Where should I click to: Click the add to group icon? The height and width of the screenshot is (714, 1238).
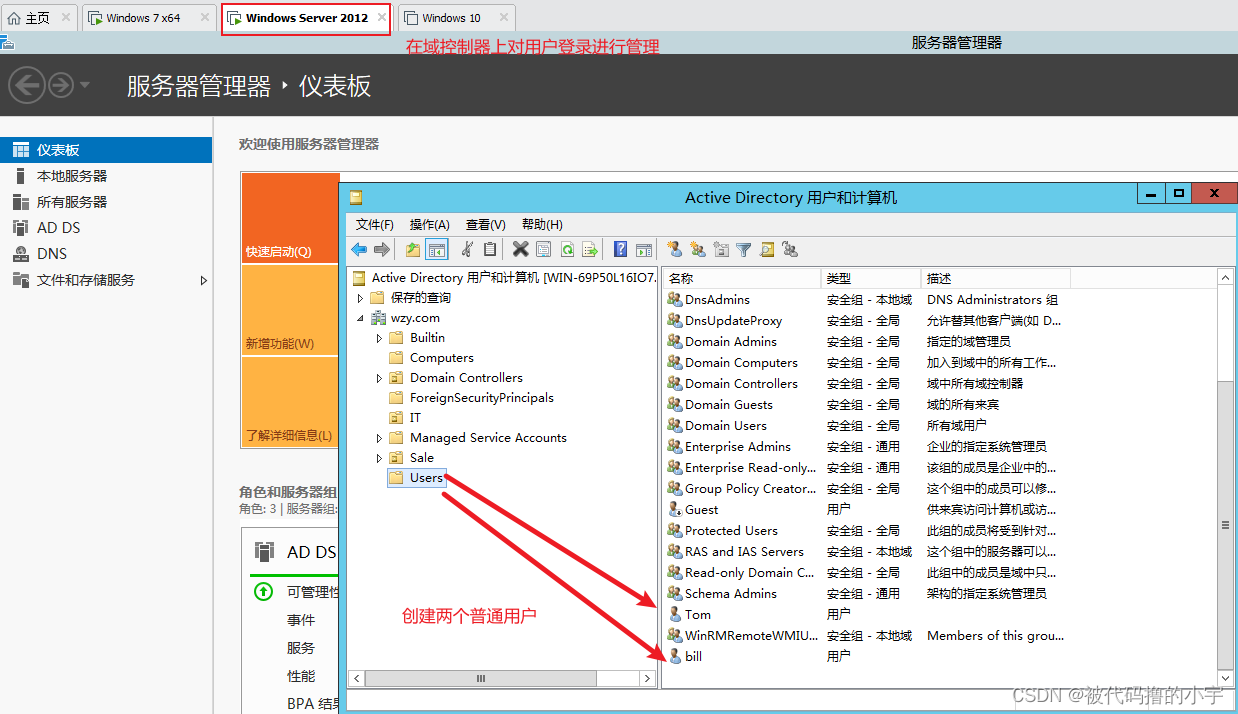coord(790,250)
